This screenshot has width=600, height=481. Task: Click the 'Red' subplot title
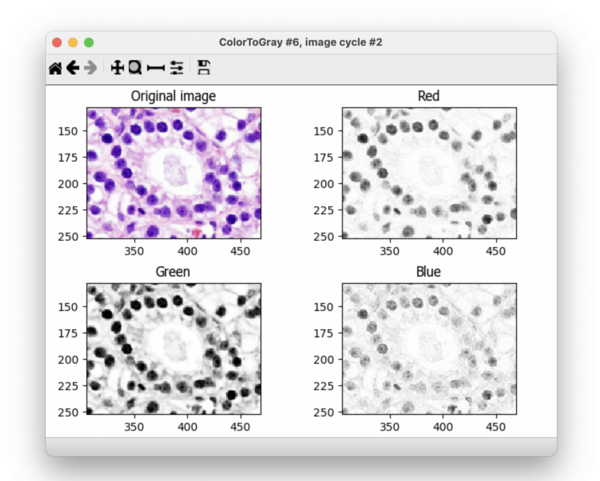429,96
